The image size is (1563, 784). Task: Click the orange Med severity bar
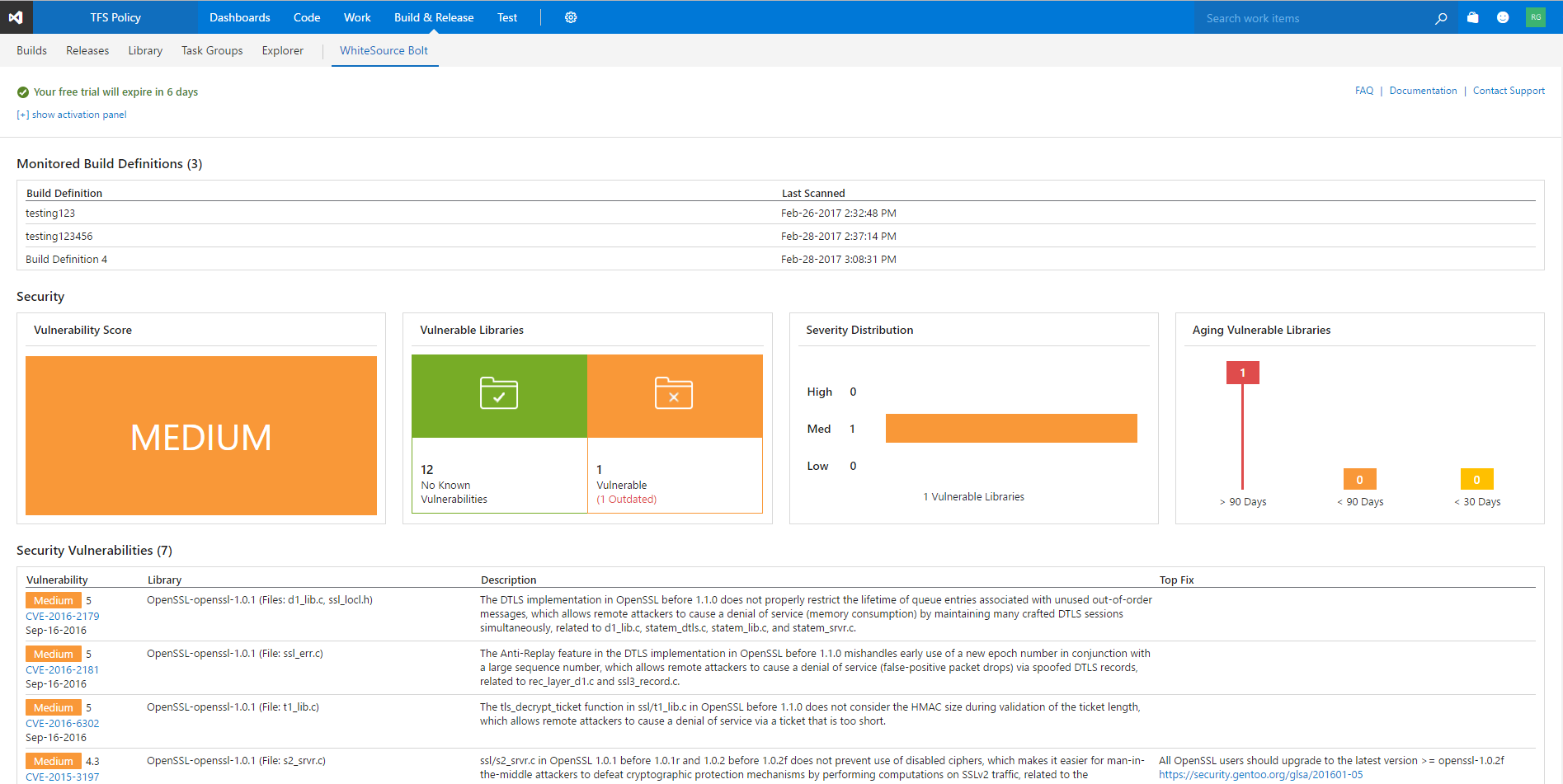click(1011, 429)
